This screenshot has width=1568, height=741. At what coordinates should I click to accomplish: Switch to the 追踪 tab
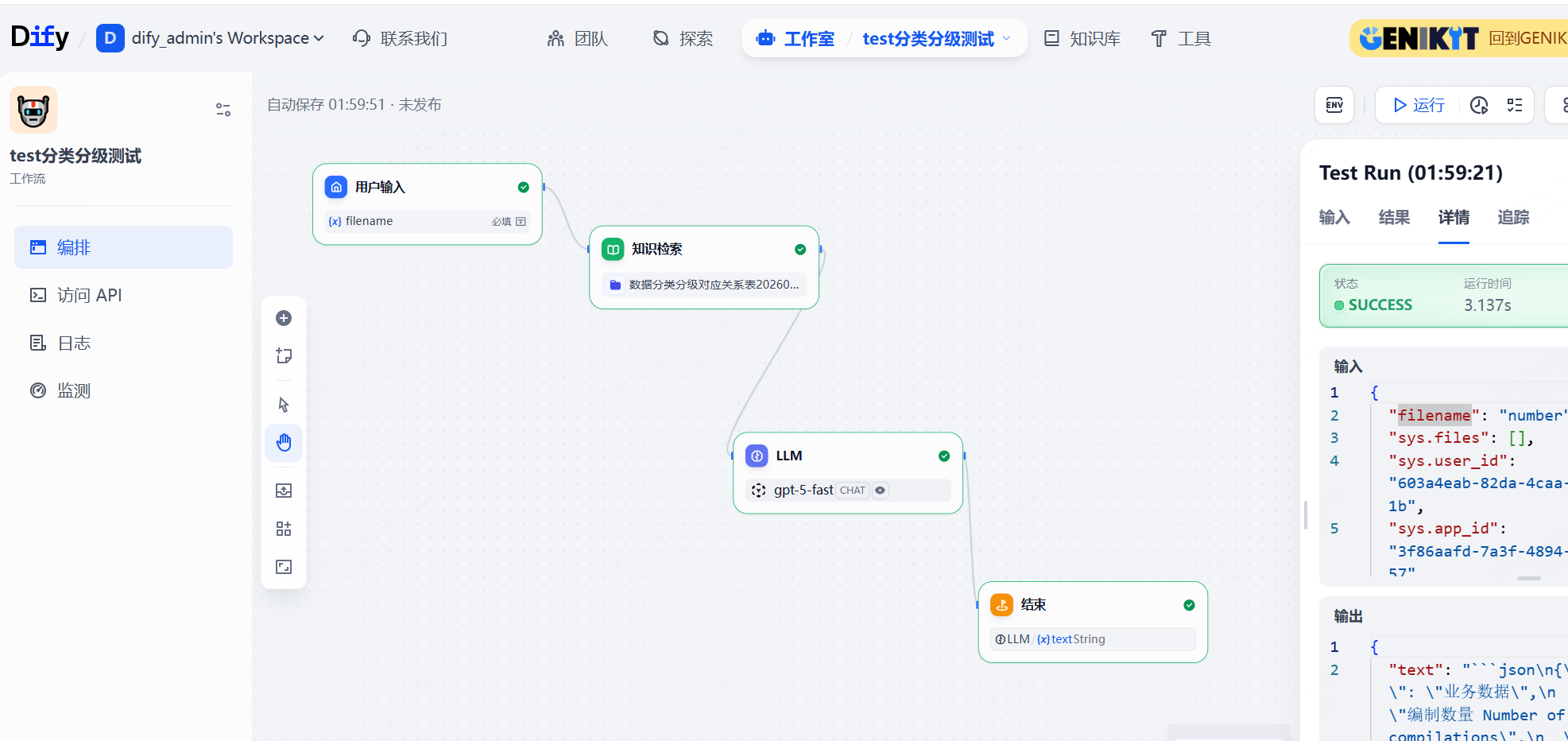click(1512, 217)
